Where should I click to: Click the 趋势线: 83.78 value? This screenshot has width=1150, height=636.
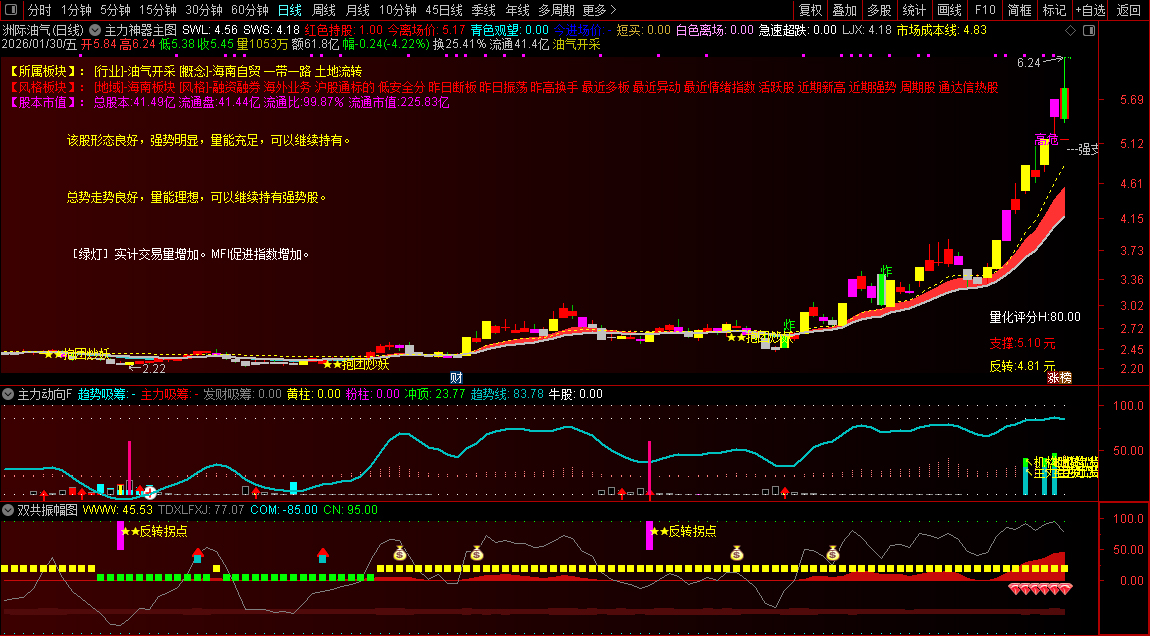point(507,394)
